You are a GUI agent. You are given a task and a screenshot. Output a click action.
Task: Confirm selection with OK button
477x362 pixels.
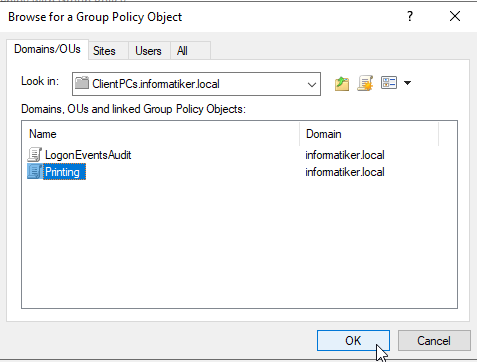(x=353, y=341)
